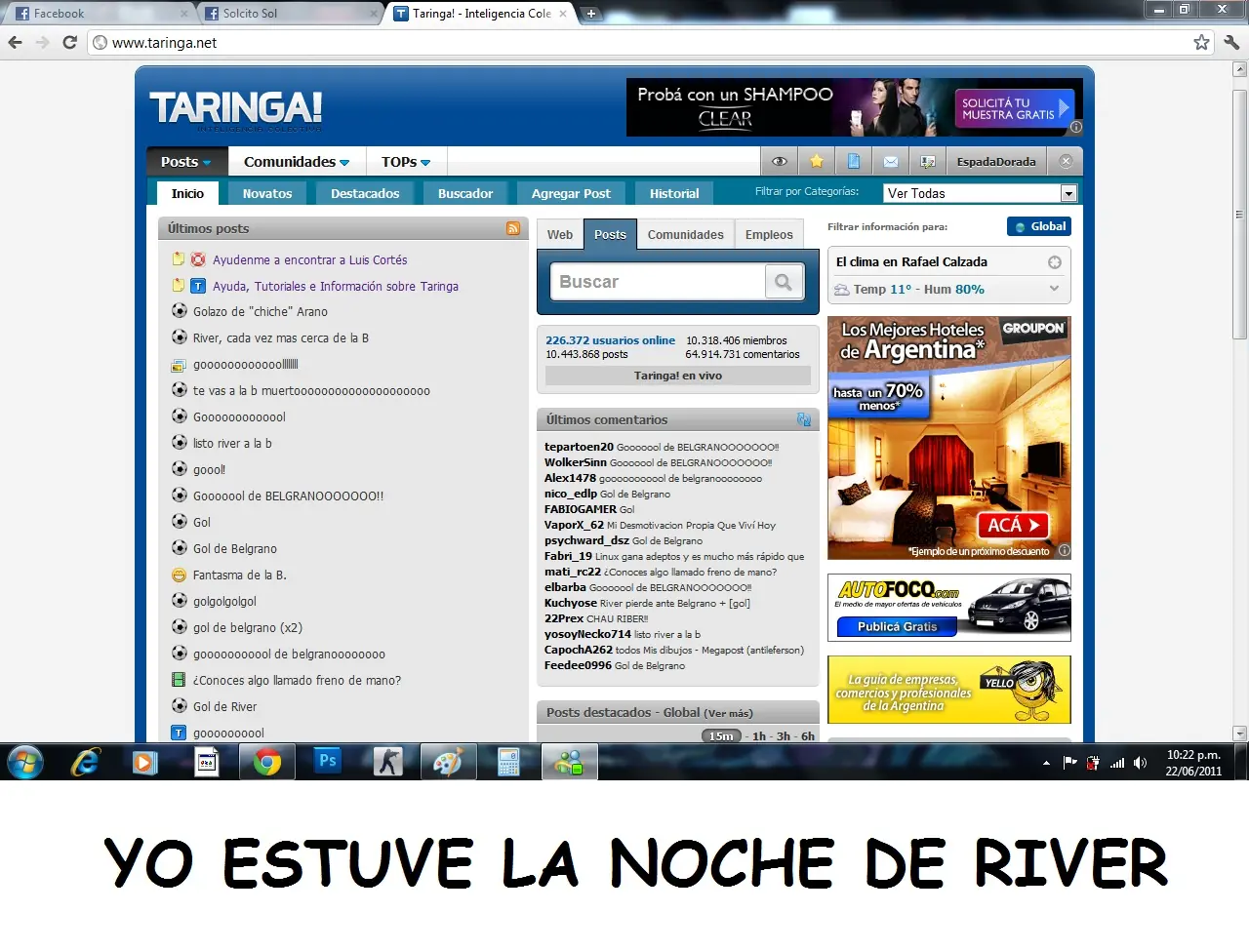Open Chrome wrench settings menu
This screenshot has height=952, width=1249.
point(1231,43)
